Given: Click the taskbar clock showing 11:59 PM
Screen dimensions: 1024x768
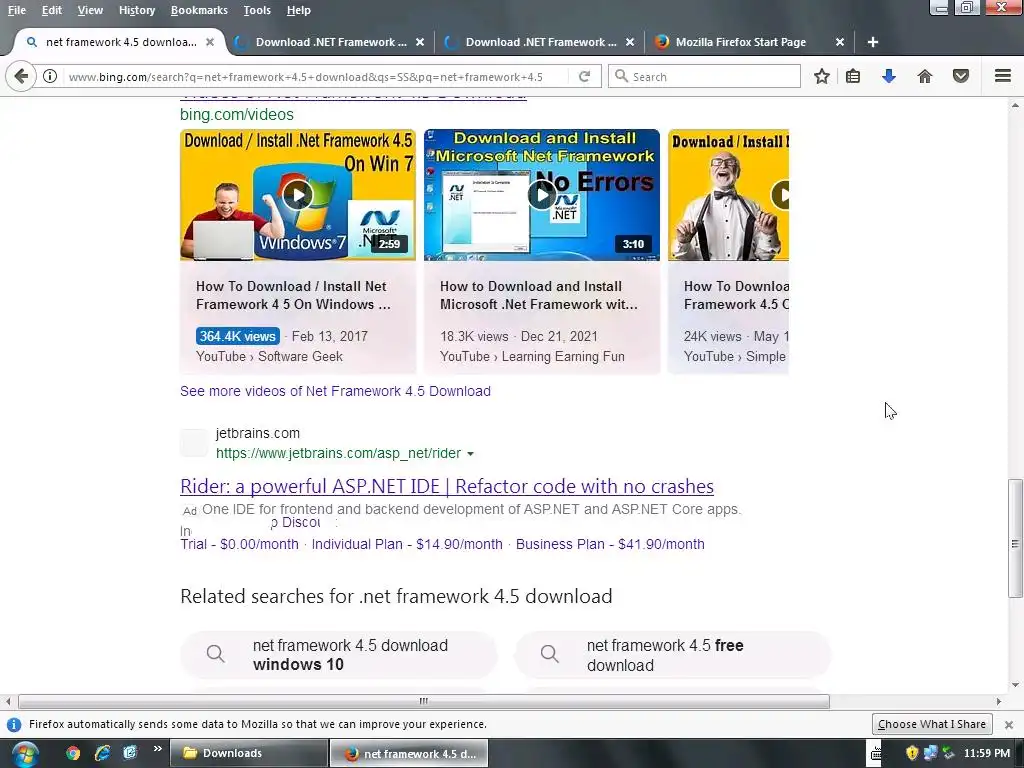Looking at the screenshot, I should pos(987,753).
